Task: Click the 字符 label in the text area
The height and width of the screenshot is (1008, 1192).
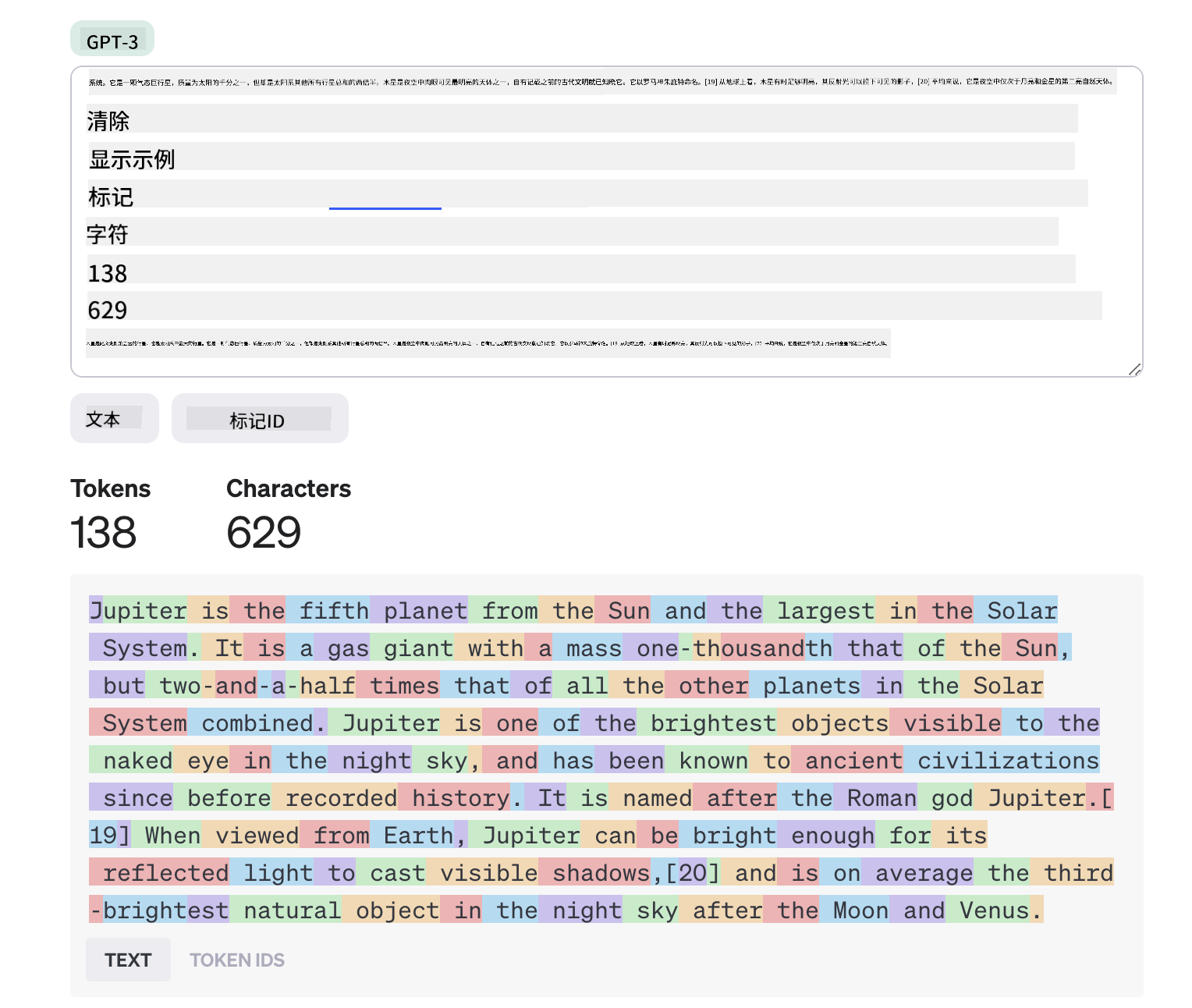Action: 108,234
